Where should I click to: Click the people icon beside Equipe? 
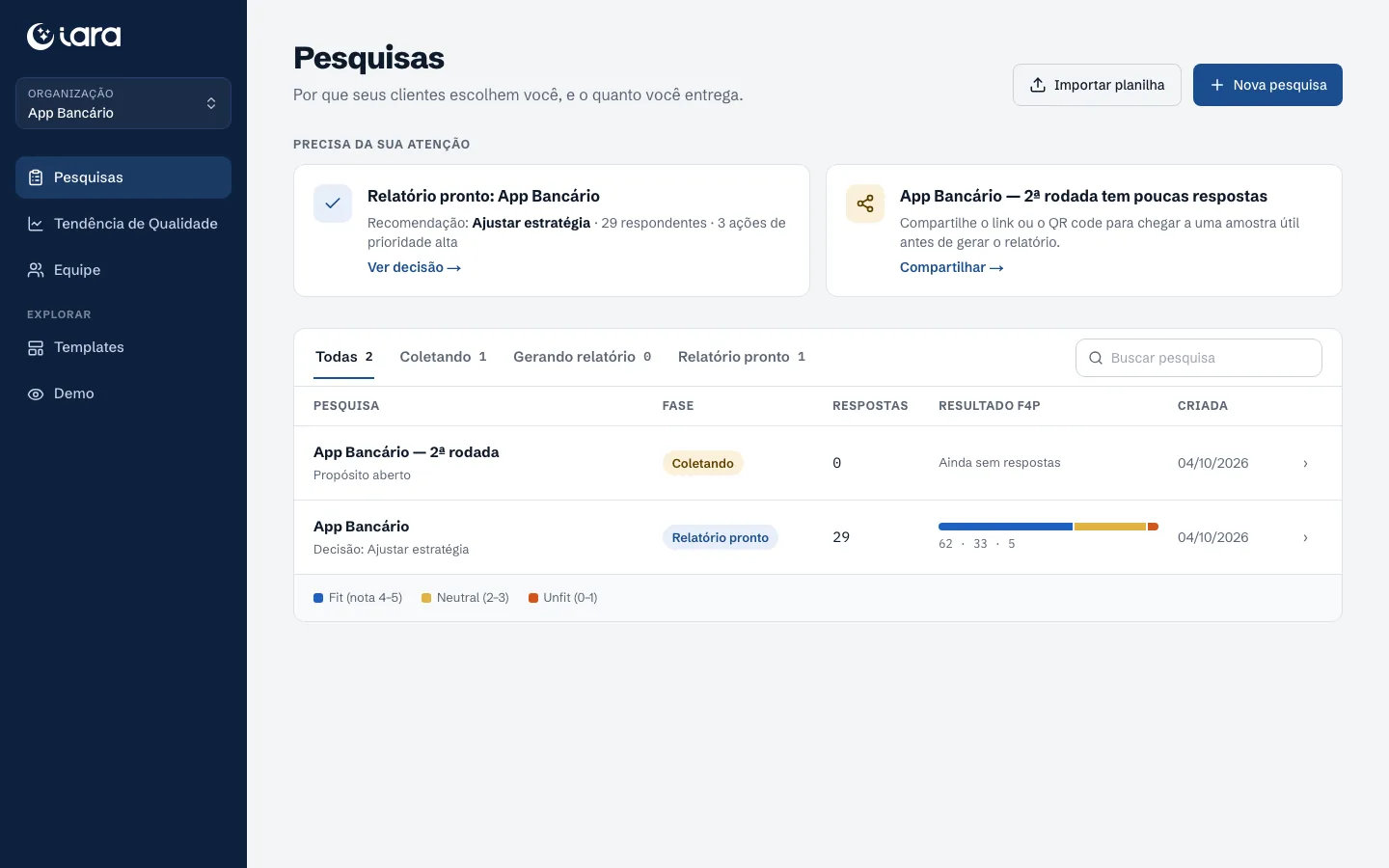coord(36,270)
